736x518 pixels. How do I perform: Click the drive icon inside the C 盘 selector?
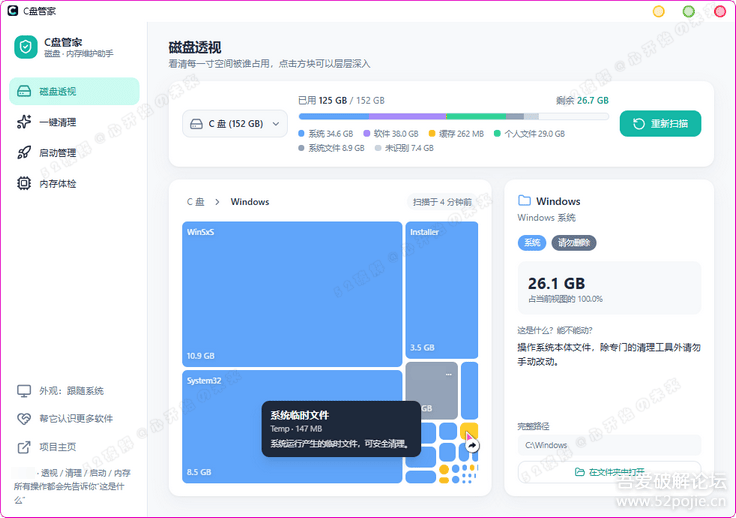click(196, 124)
